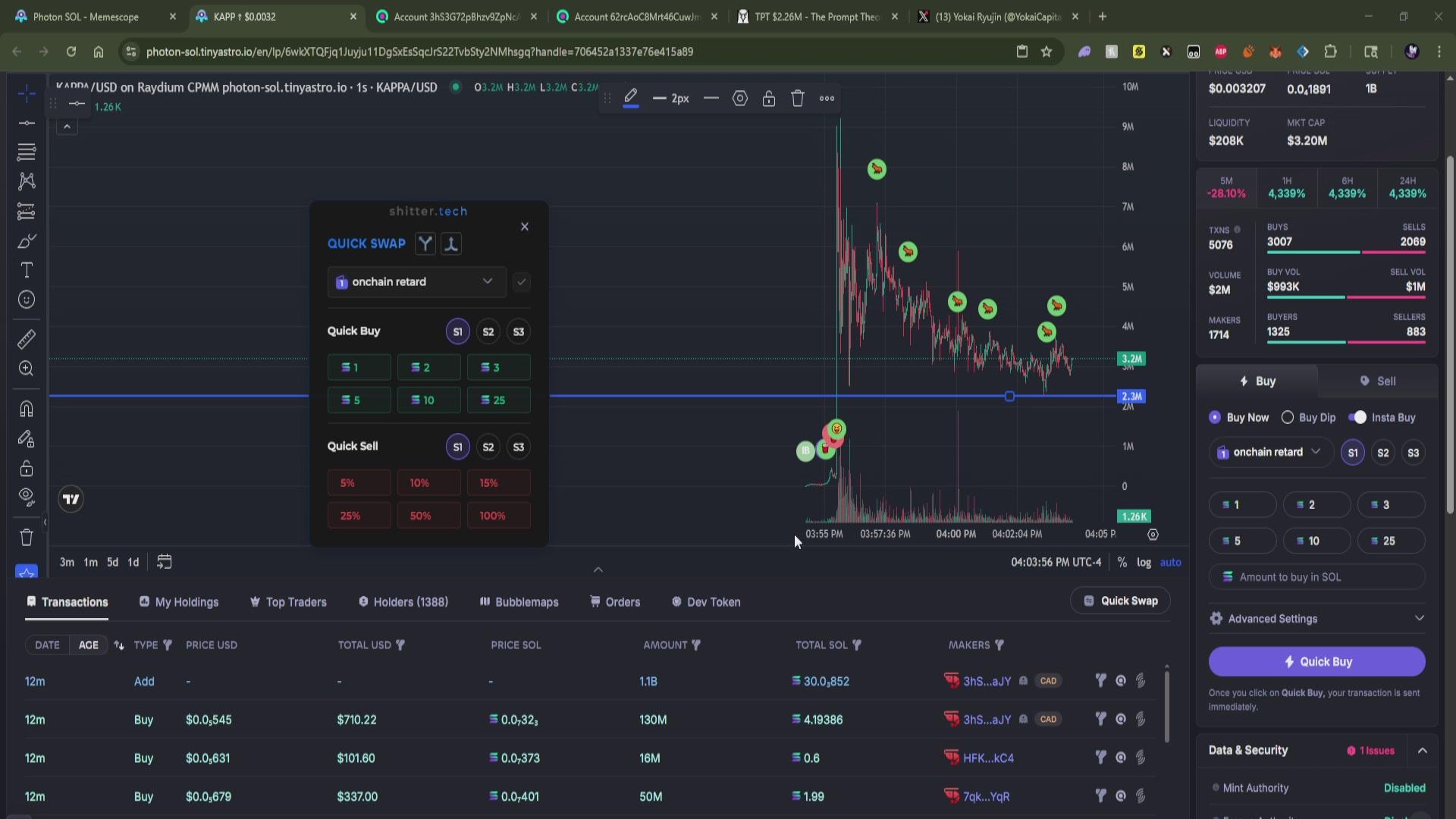Switch to the Sell tab
Viewport: 1456px width, 819px height.
(1378, 381)
